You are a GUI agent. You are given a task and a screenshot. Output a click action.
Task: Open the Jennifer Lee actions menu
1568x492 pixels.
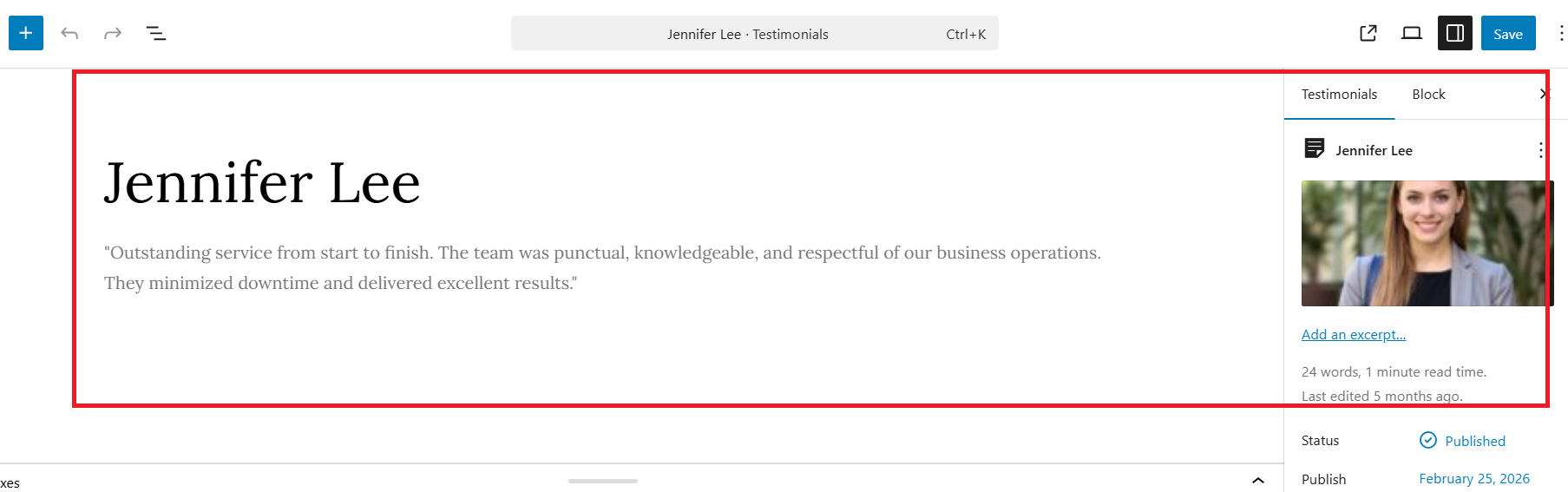(1540, 150)
